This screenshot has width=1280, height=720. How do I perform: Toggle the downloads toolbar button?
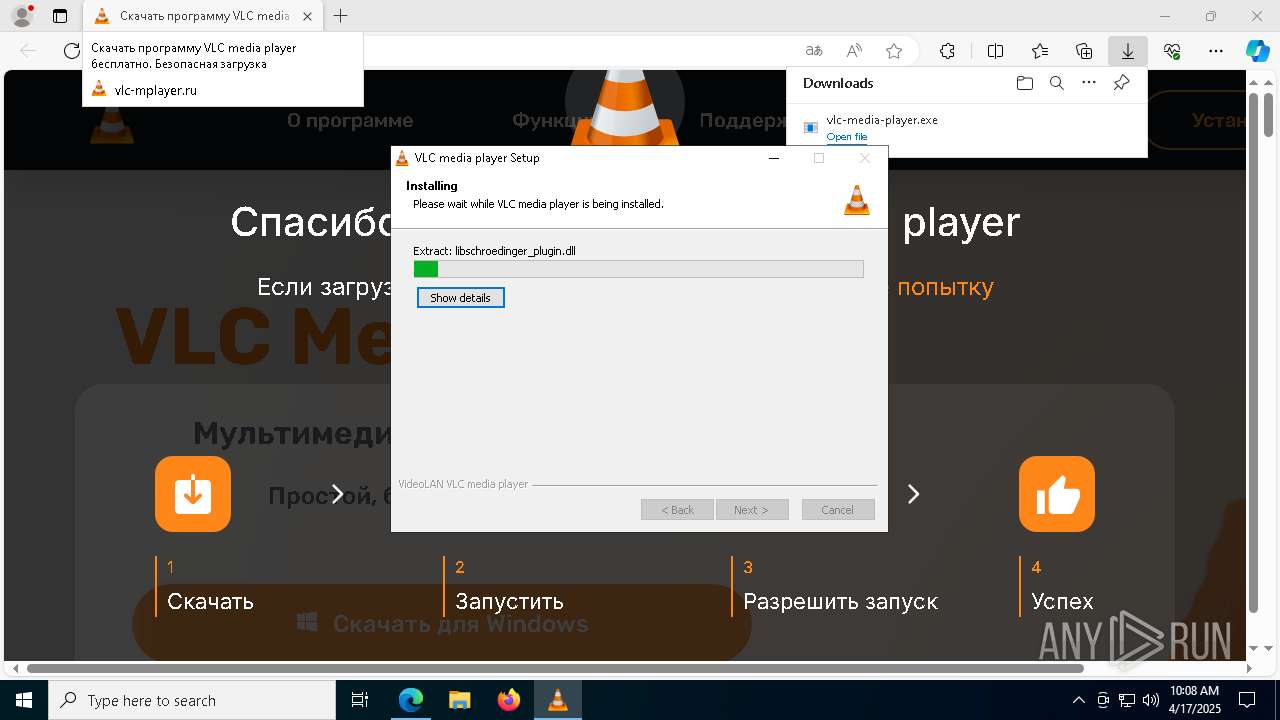coord(1128,51)
